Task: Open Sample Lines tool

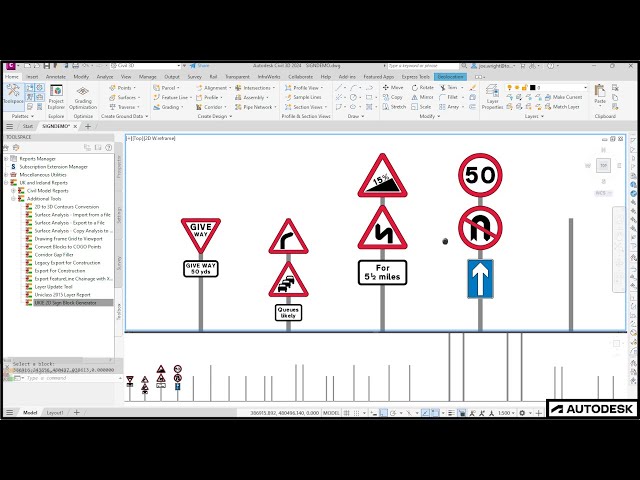Action: click(303, 97)
